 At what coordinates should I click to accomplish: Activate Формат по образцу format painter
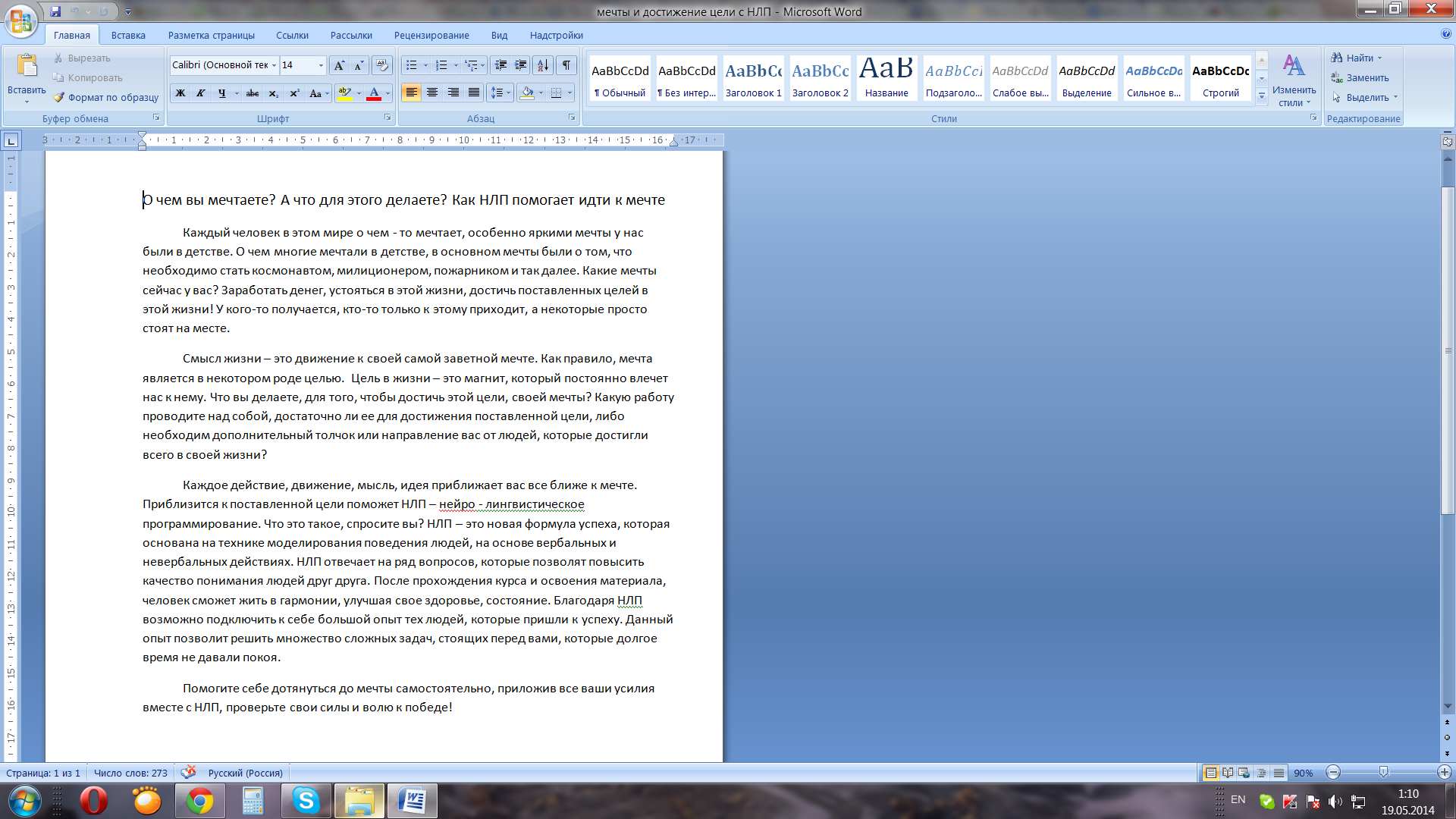pyautogui.click(x=105, y=97)
